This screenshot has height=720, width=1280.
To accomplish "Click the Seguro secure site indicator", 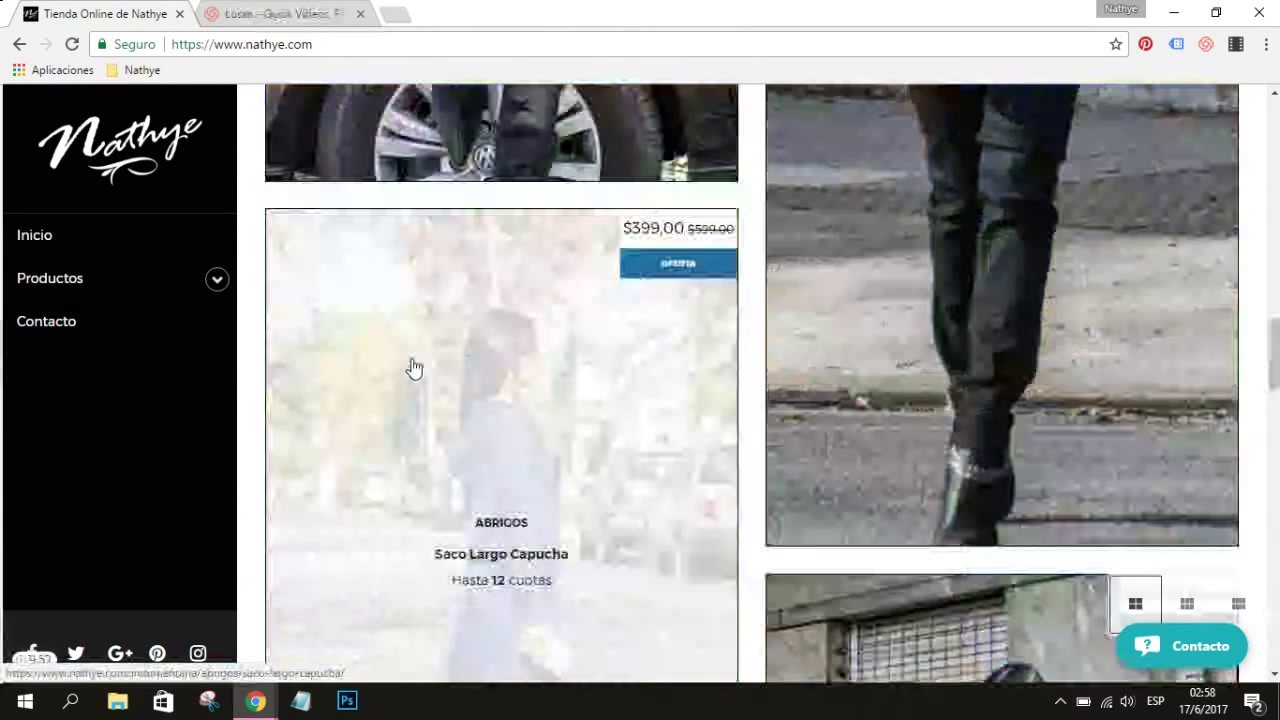I will (x=126, y=44).
